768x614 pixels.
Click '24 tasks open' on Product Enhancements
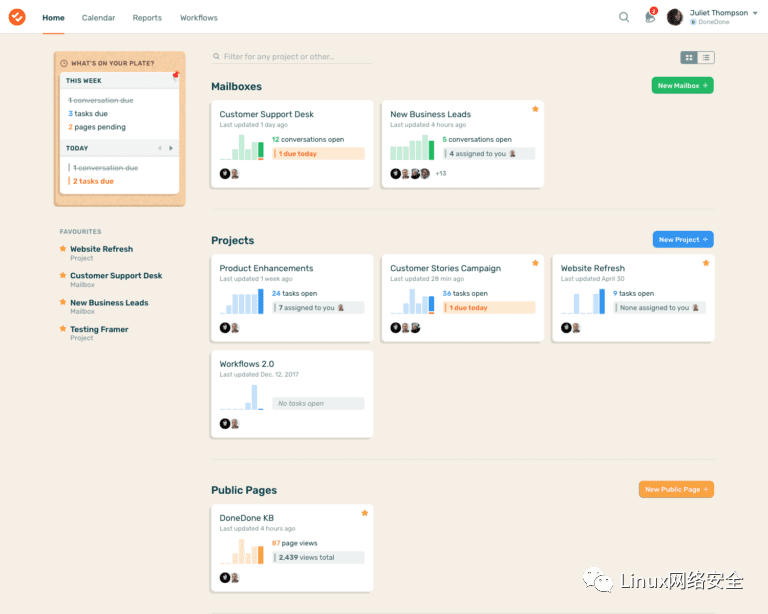pos(294,293)
